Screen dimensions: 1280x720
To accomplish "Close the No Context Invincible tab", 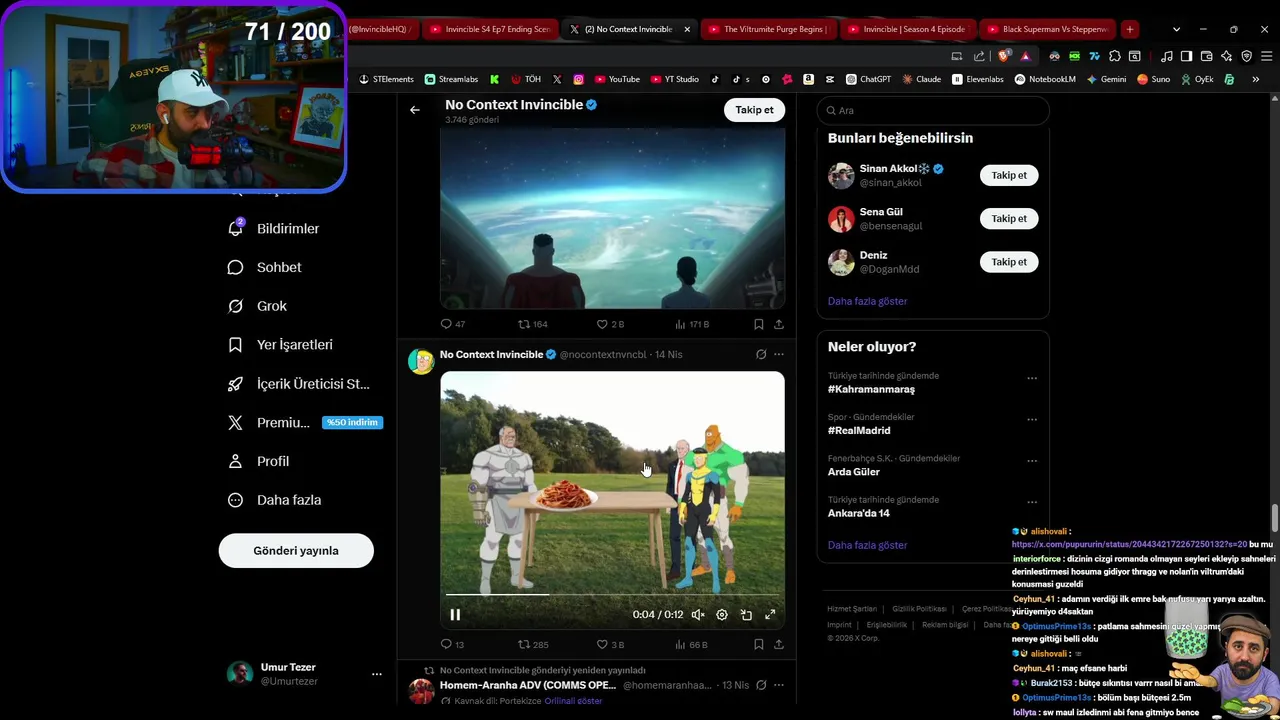I will coord(687,29).
